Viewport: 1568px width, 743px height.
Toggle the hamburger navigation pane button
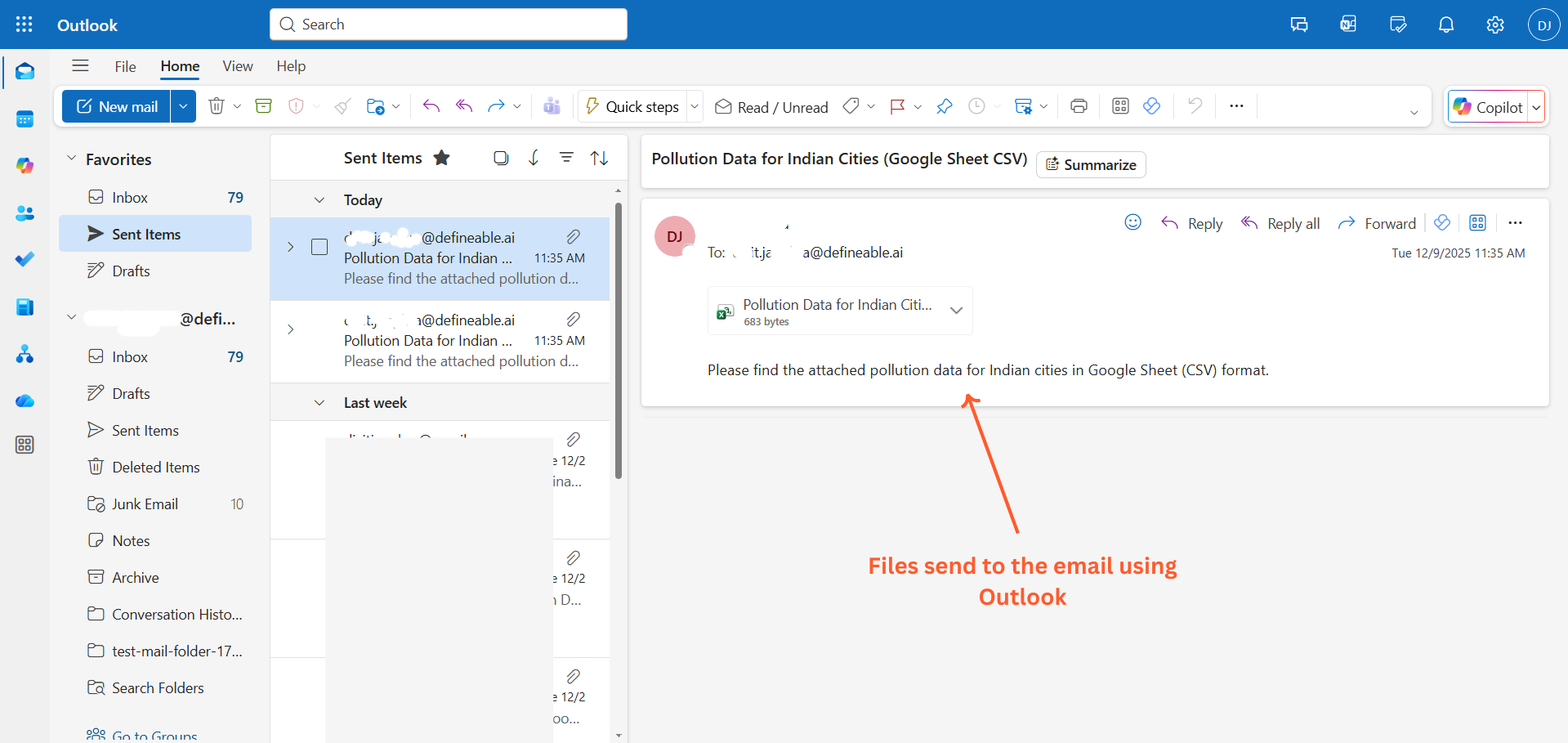point(80,66)
